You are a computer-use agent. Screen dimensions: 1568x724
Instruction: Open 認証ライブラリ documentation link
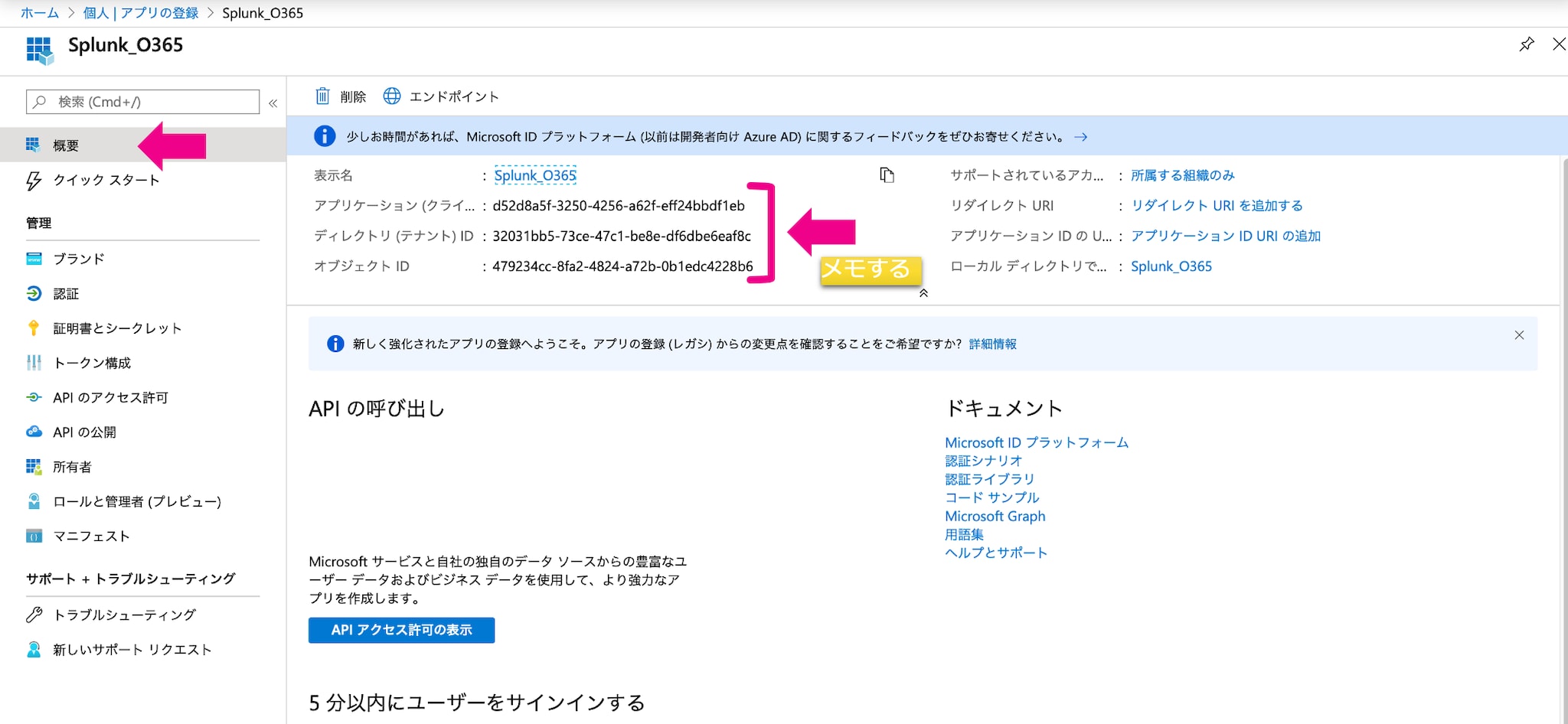990,479
